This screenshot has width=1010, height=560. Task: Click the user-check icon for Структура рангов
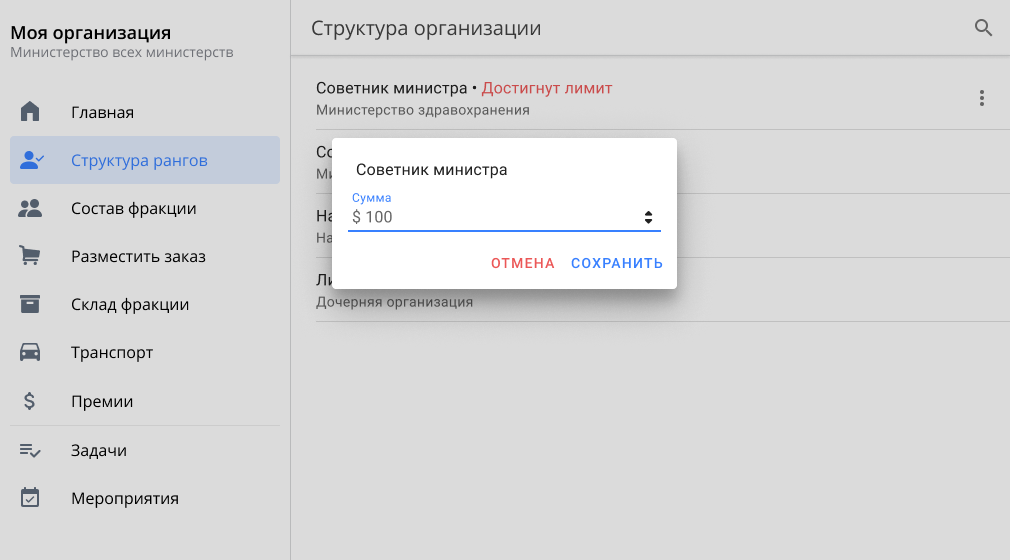(31, 160)
